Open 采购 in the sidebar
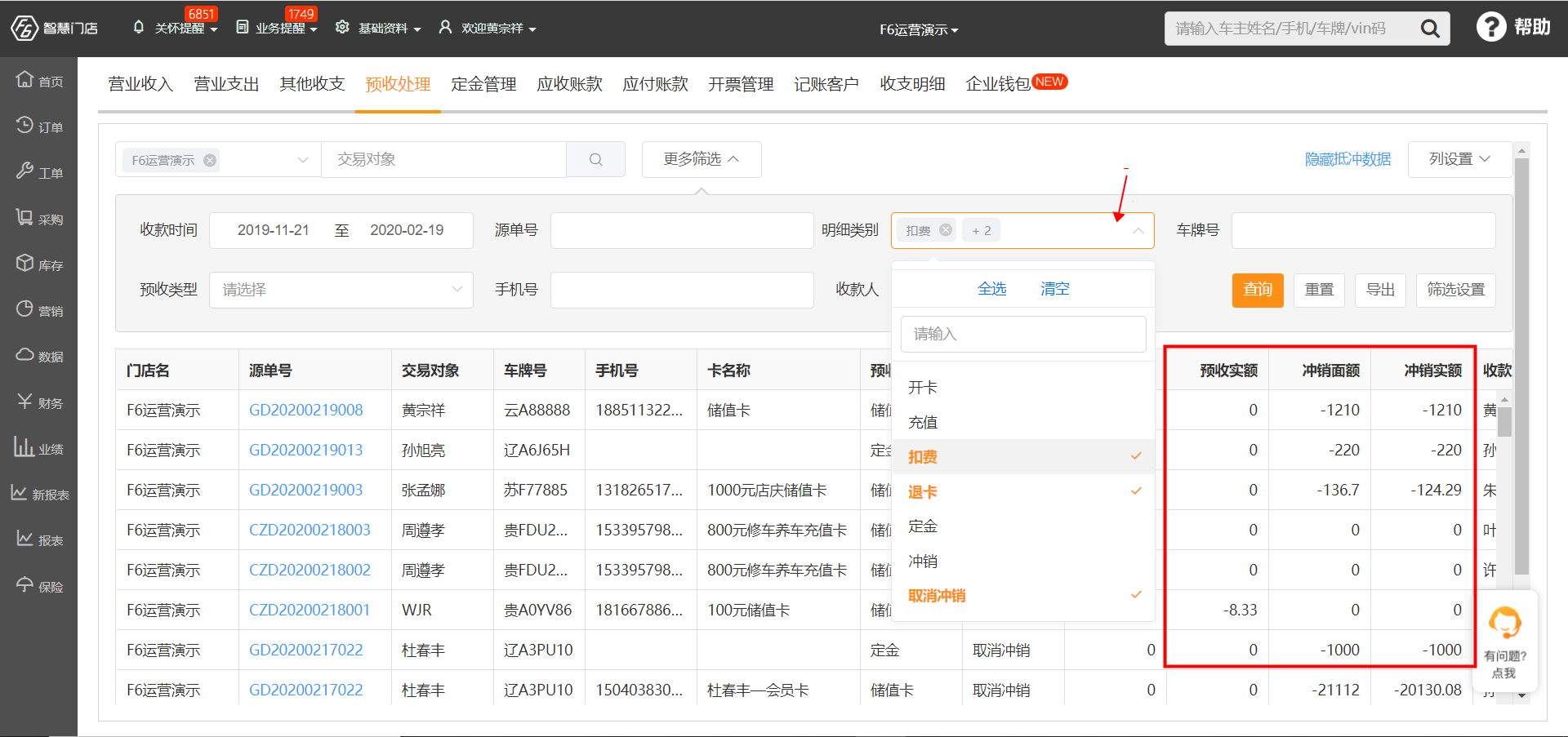The image size is (1568, 737). tap(39, 218)
